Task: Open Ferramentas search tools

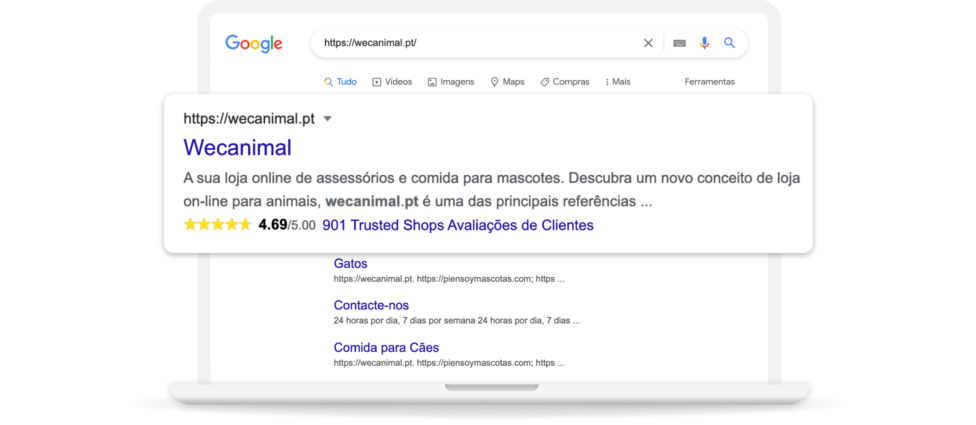Action: point(710,82)
